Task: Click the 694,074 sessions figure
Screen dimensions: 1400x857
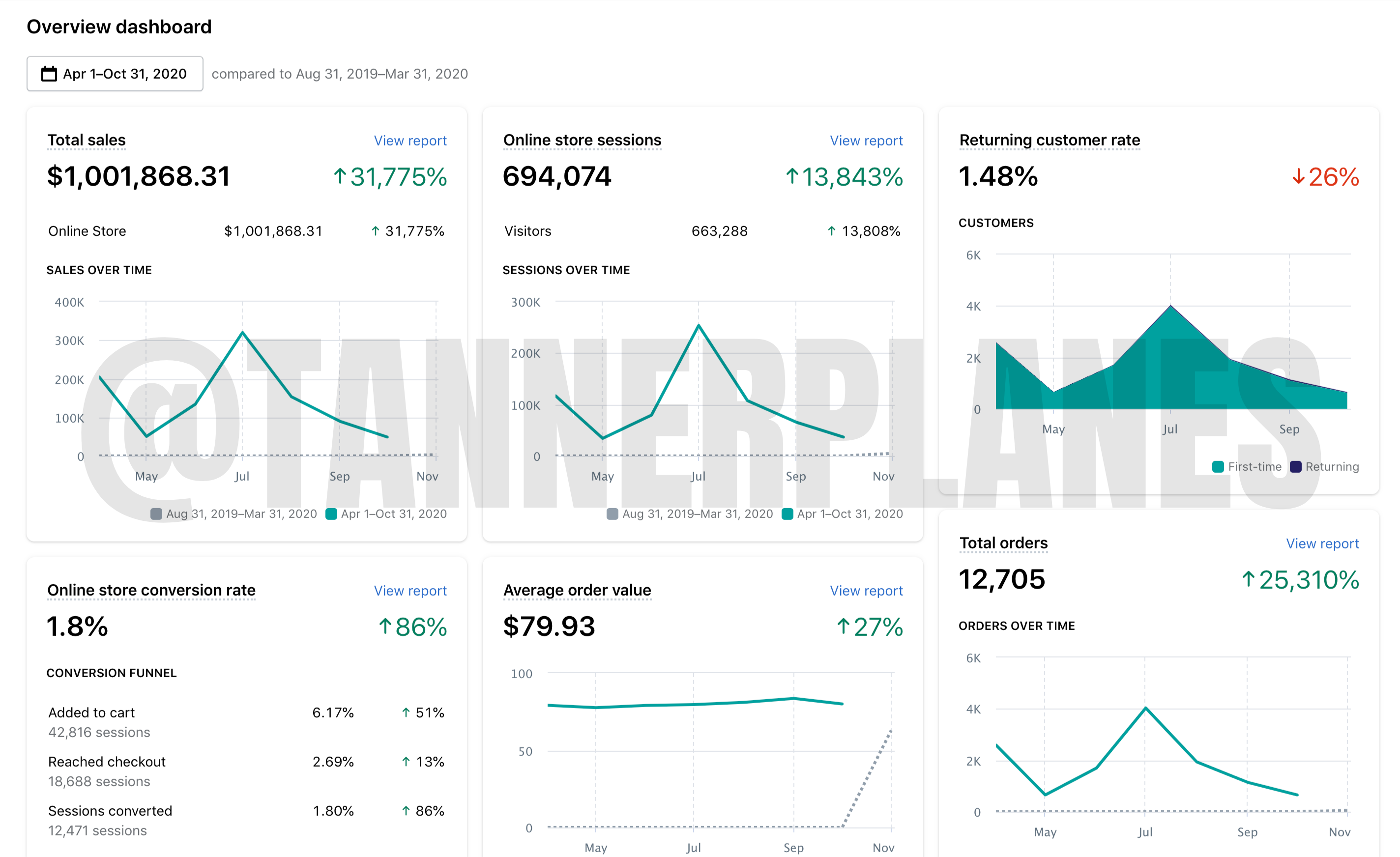Action: pyautogui.click(x=557, y=176)
